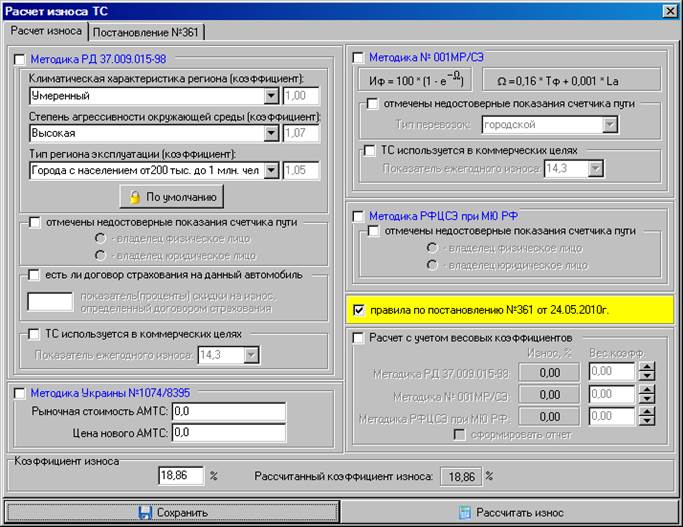Click the floppy disk icon on Сохранить
This screenshot has width=683, height=527.
(x=145, y=512)
